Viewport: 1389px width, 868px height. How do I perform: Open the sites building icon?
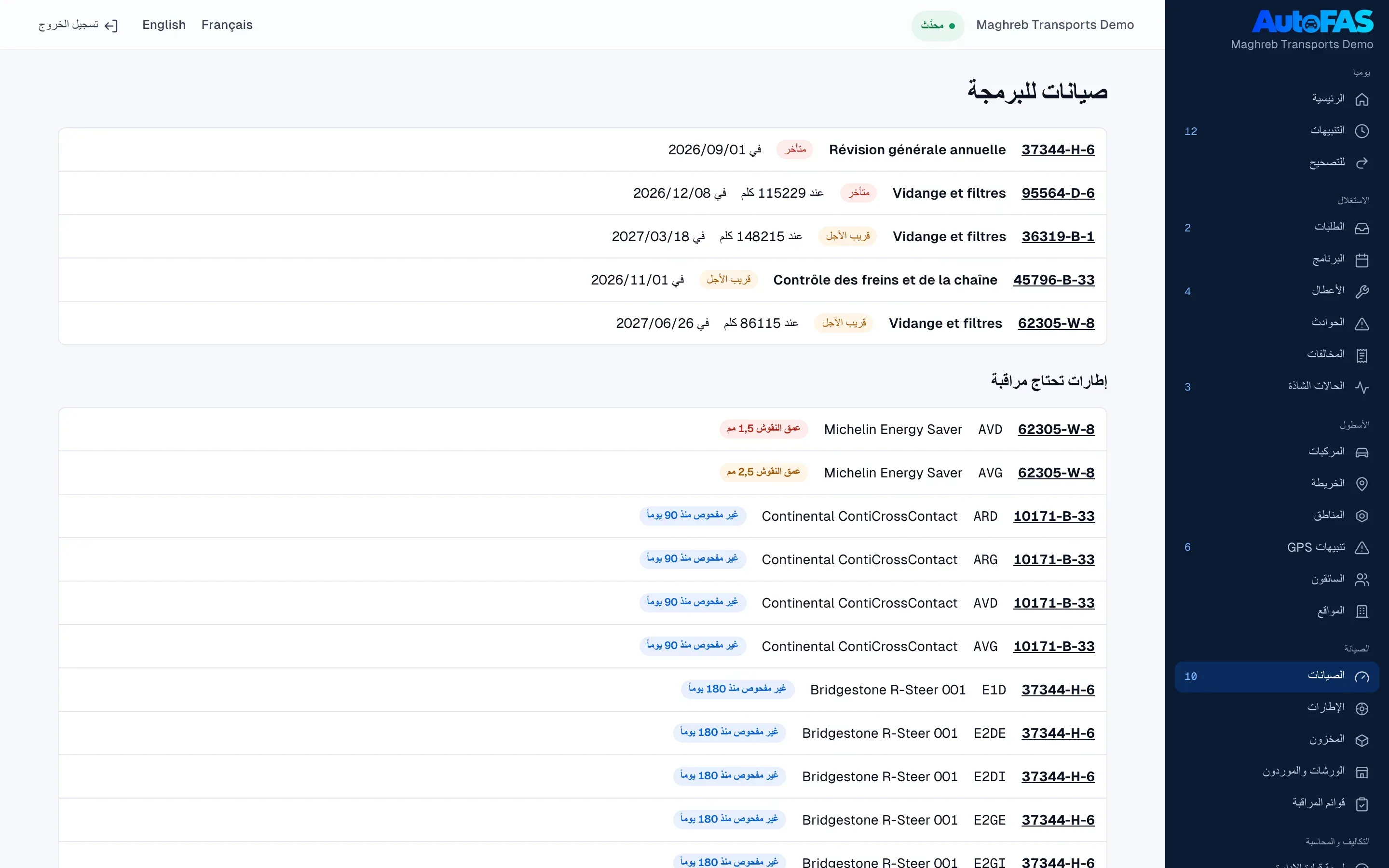point(1362,611)
